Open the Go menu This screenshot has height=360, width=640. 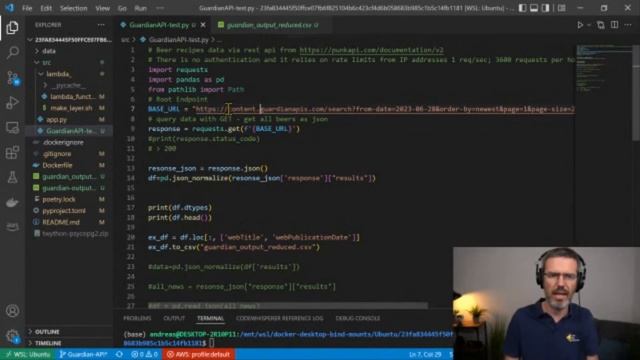click(122, 8)
